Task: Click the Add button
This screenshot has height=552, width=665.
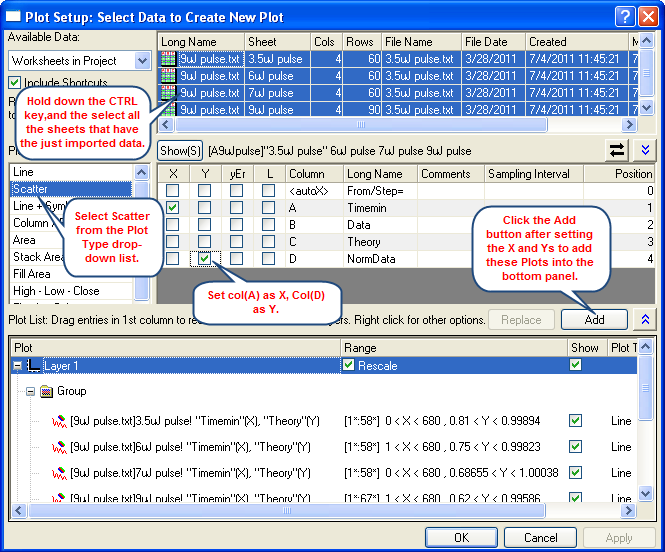Action: coord(594,319)
